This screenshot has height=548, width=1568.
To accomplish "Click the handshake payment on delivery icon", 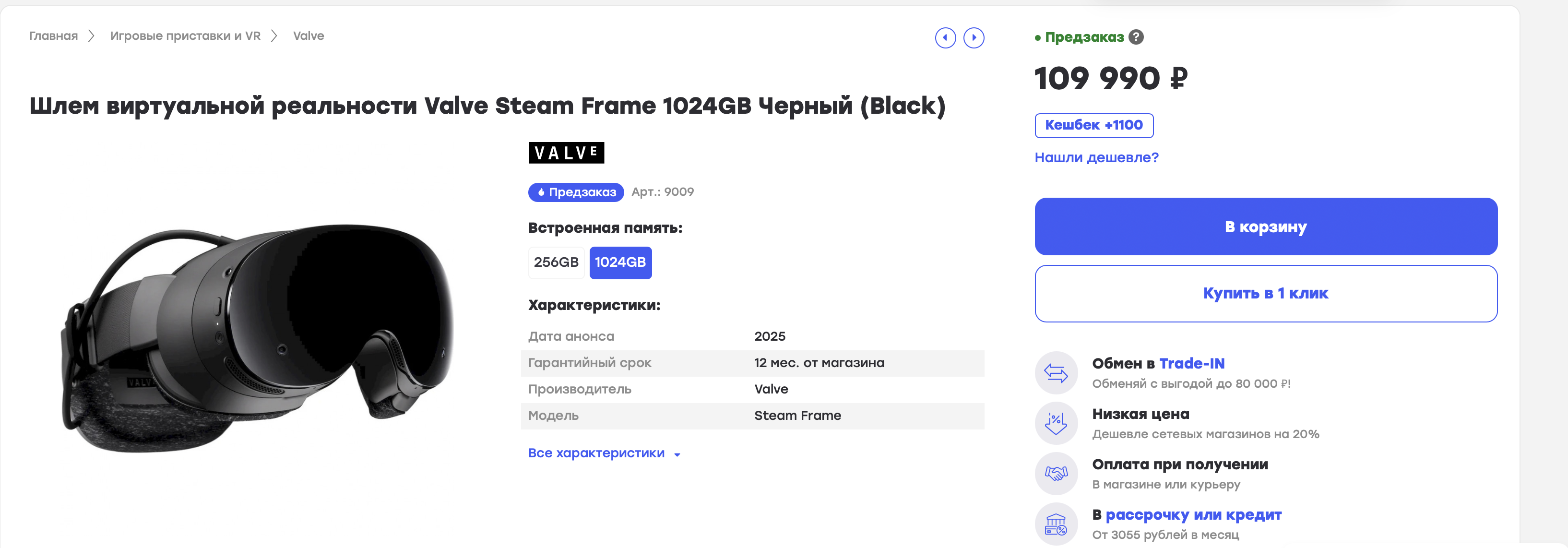I will tap(1056, 474).
